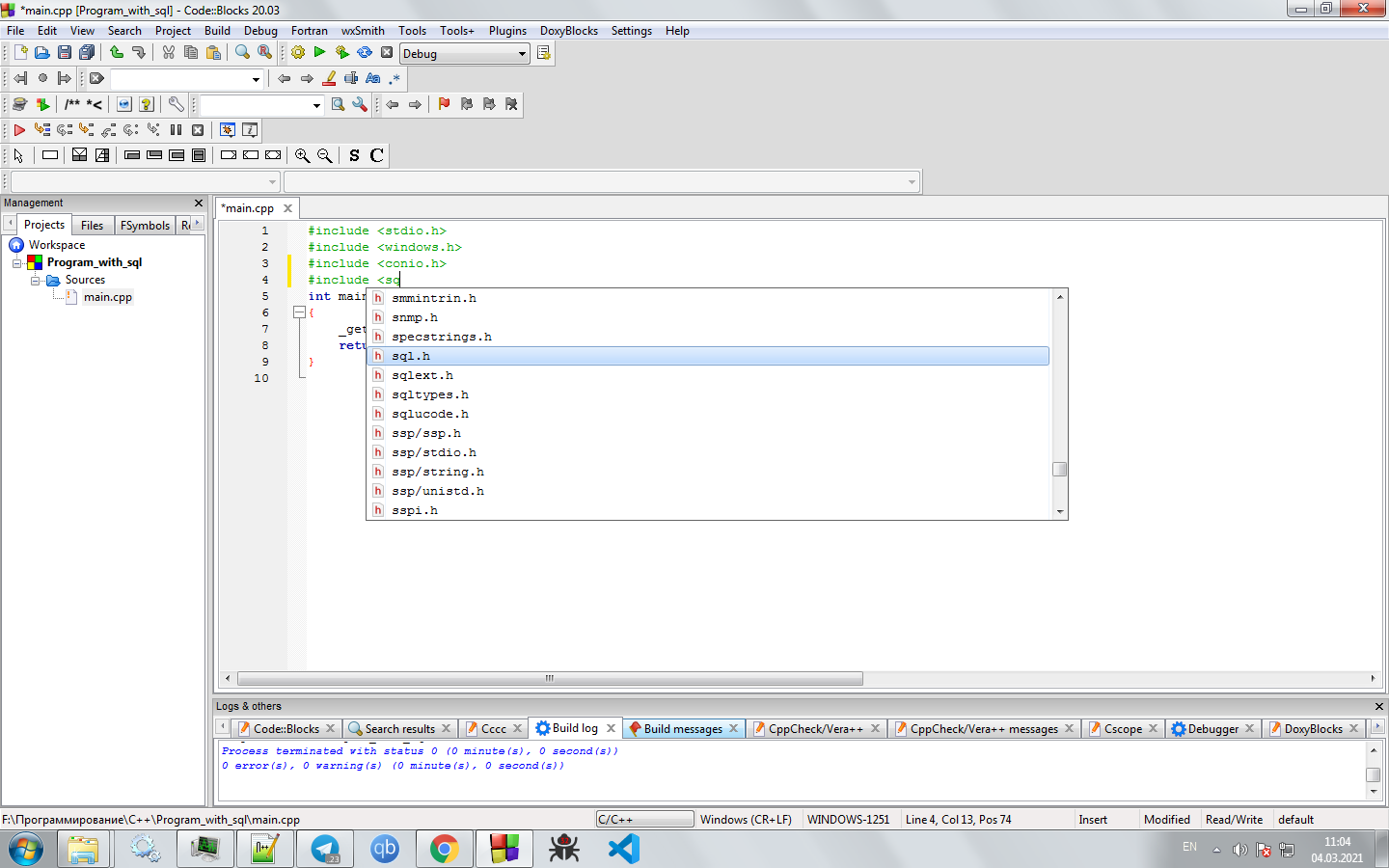
Task: Switch to the Build messages log tab
Action: [683, 728]
